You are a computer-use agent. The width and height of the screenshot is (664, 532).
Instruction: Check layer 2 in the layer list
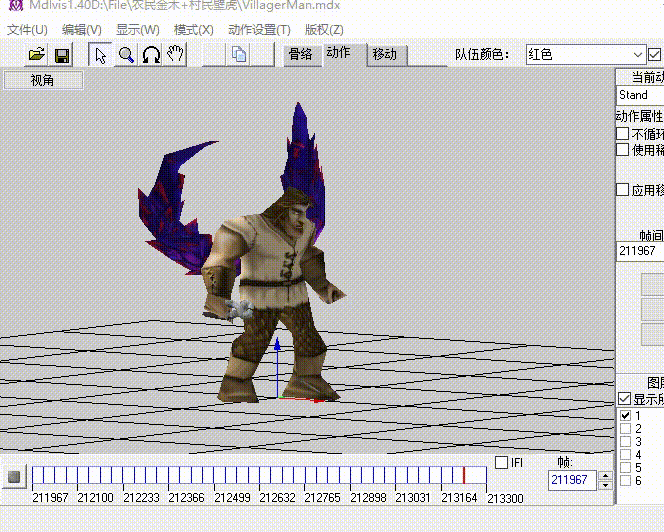click(625, 428)
